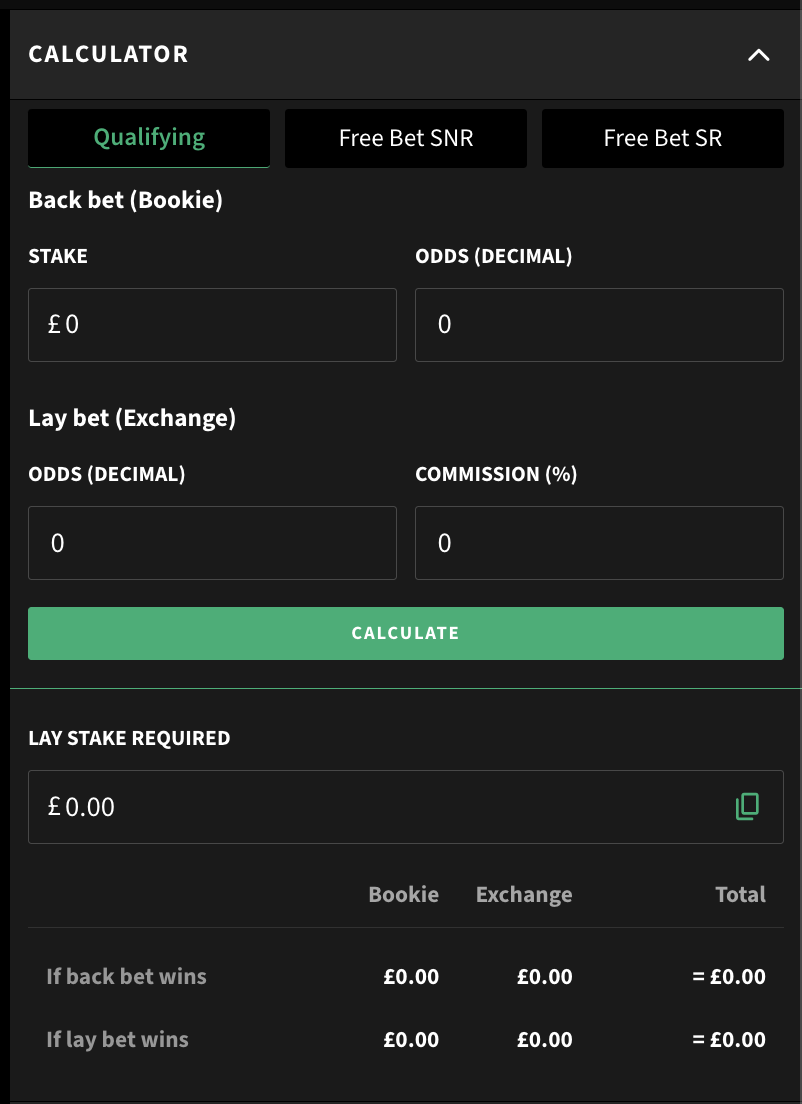Click the CALCULATOR header title
The image size is (802, 1104).
108,54
